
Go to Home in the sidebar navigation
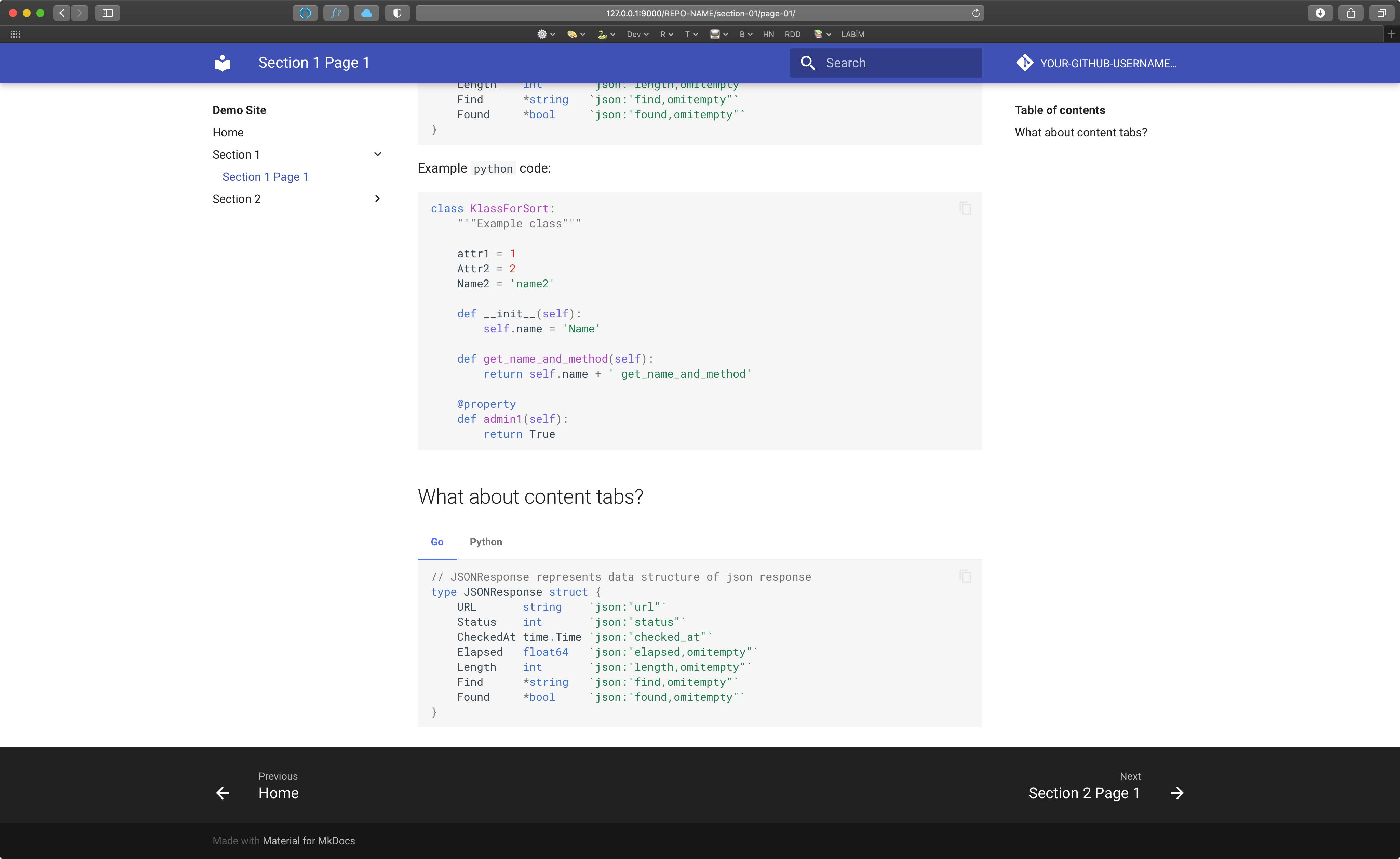pyautogui.click(x=228, y=132)
